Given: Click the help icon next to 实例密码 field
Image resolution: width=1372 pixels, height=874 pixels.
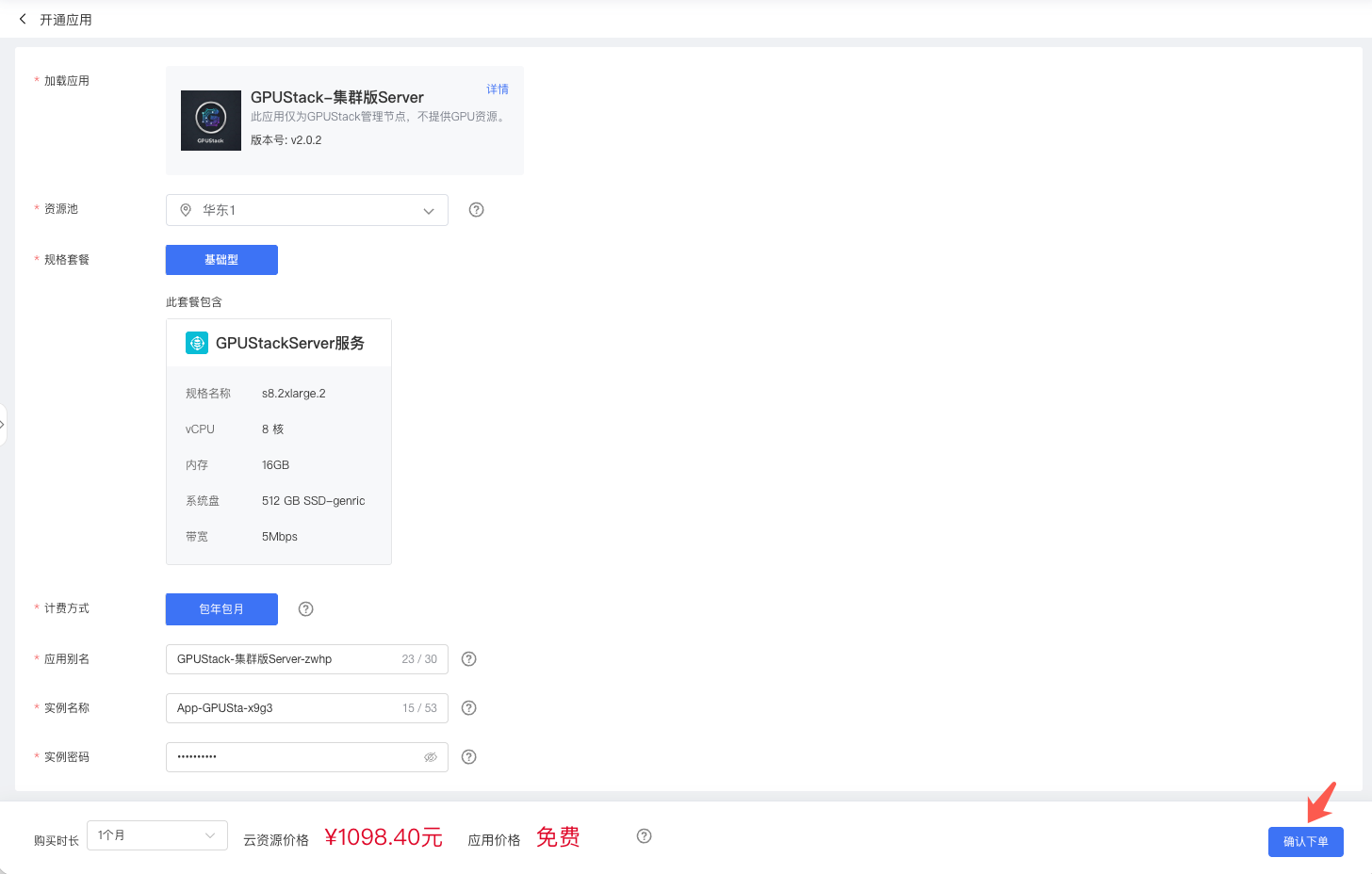Looking at the screenshot, I should click(x=469, y=757).
